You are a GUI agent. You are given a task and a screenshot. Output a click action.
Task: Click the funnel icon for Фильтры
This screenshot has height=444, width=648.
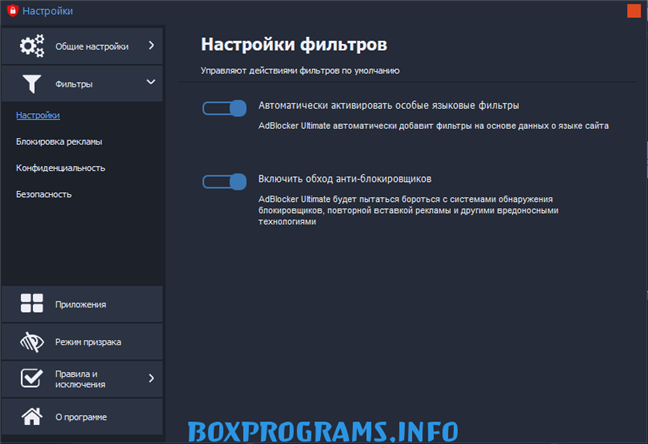tap(32, 84)
